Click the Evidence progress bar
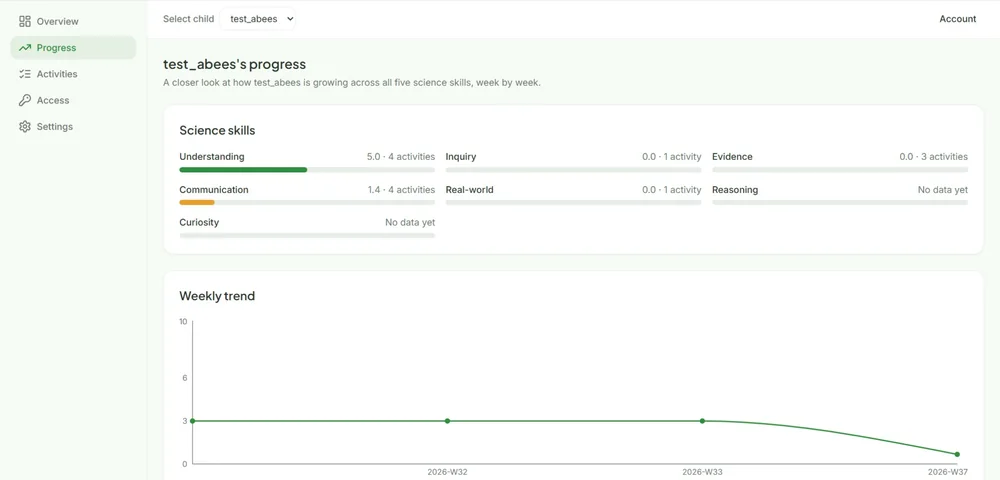The width and height of the screenshot is (1000, 480). tap(840, 170)
